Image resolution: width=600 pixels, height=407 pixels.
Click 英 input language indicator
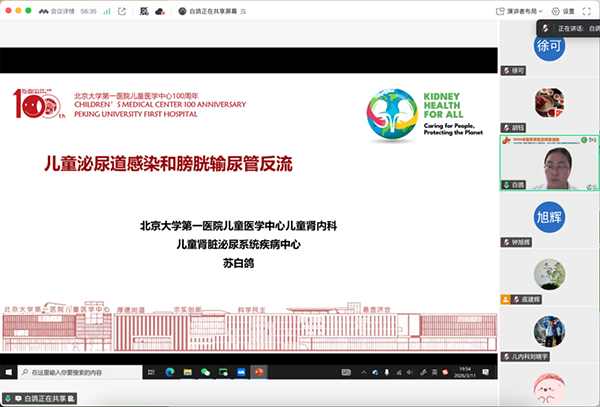435,372
